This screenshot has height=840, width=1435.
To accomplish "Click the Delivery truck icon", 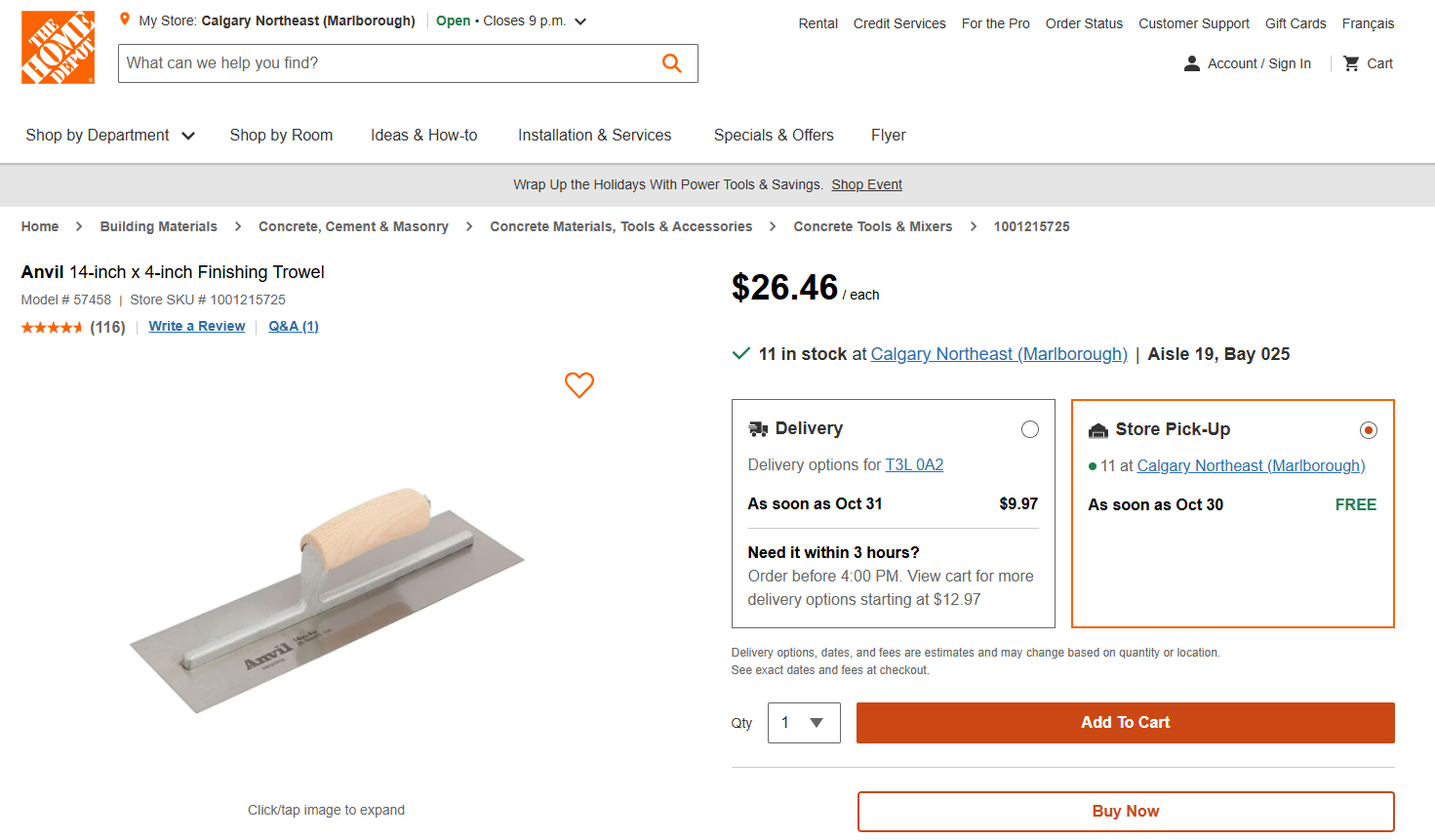I will click(759, 428).
